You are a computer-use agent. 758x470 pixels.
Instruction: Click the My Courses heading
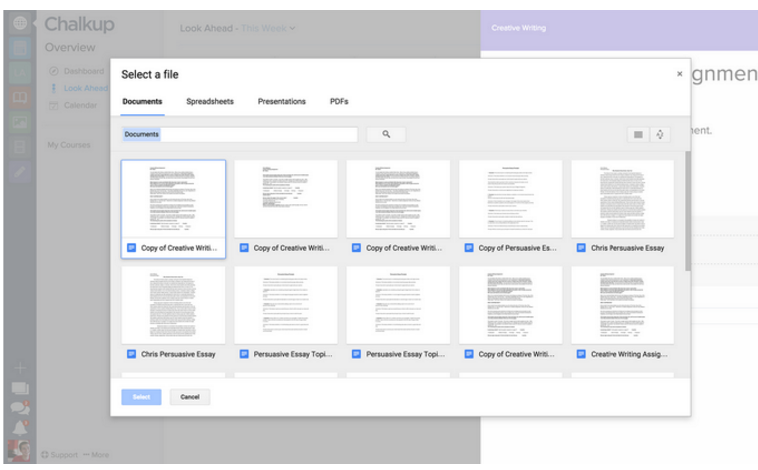(69, 145)
